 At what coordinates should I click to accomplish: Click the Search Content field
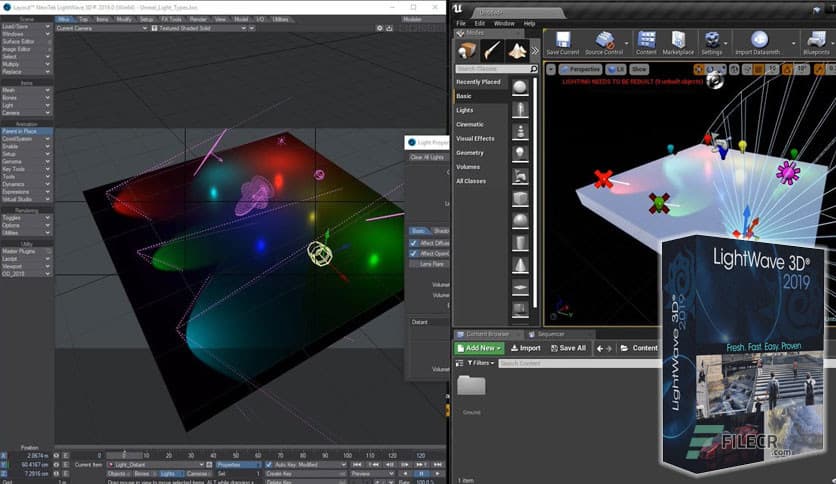click(580, 363)
